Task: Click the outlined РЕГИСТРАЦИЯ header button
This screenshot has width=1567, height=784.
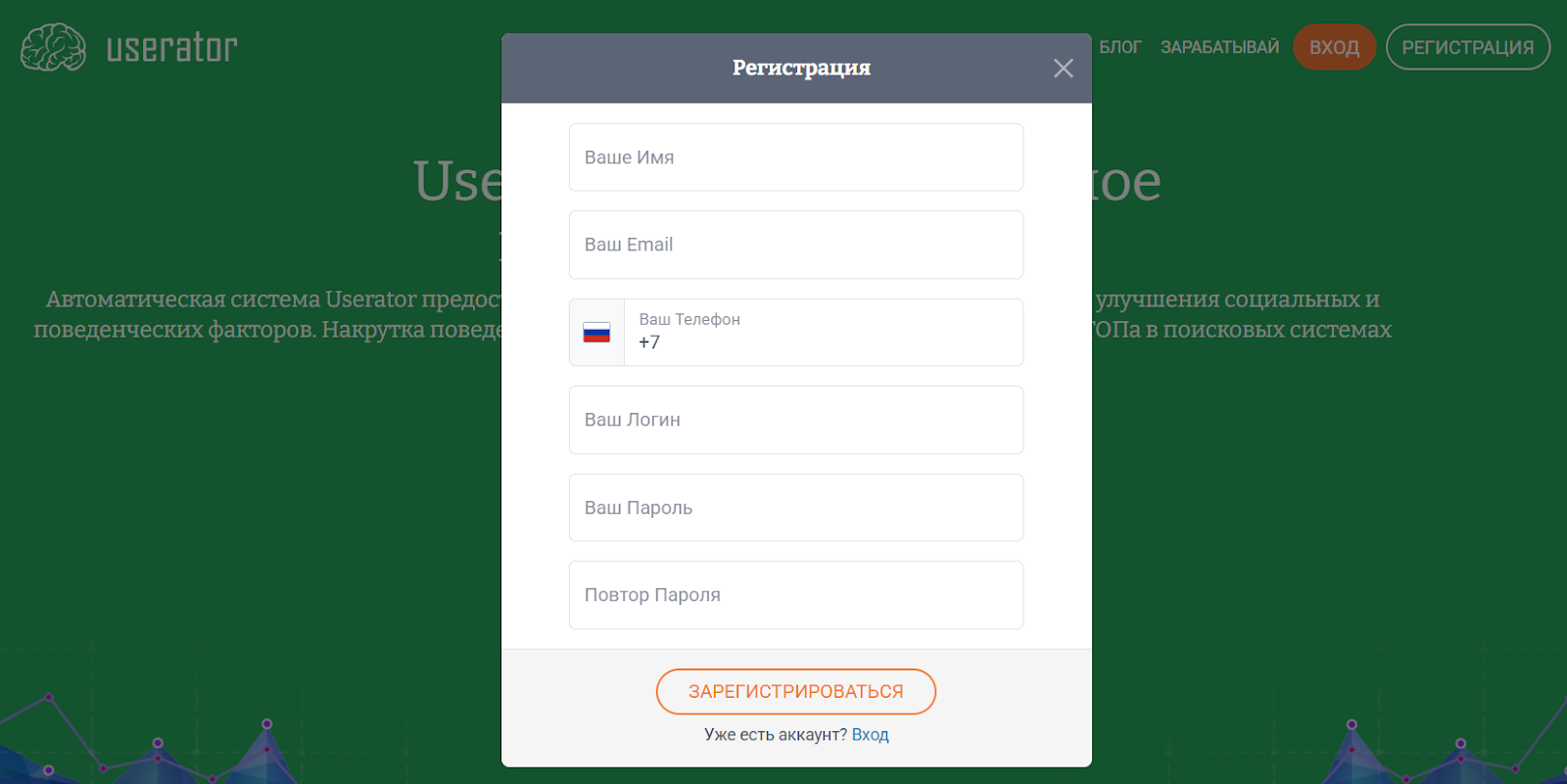Action: pos(1467,47)
